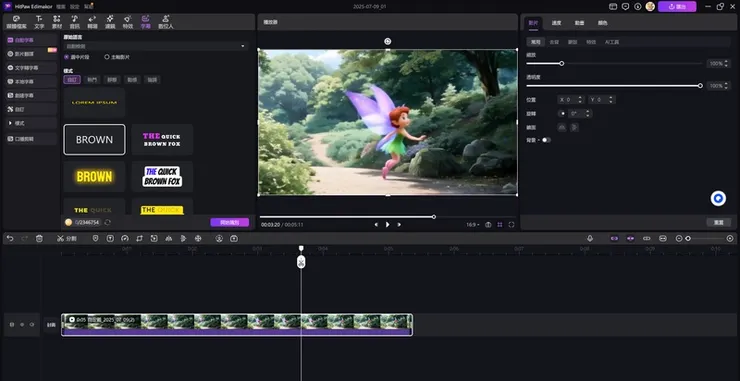Click the 分割 split scissors tool
This screenshot has height=381, width=740.
[x=67, y=238]
